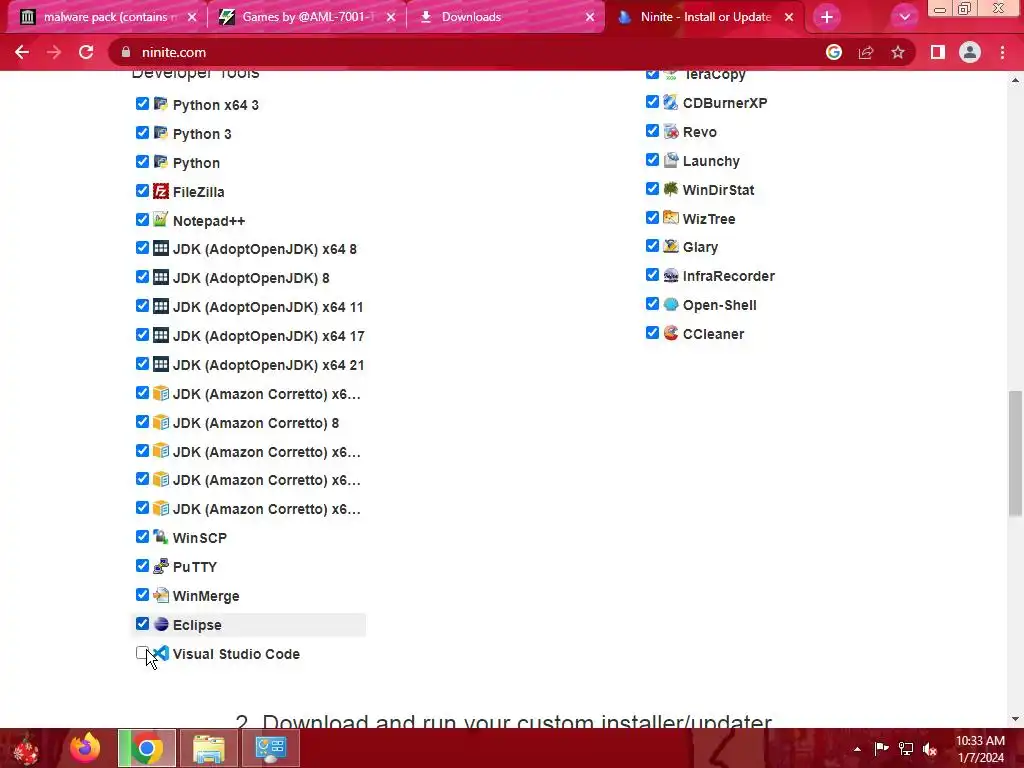Uncheck the FileZilla checkbox
This screenshot has height=768, width=1024.
pos(142,191)
